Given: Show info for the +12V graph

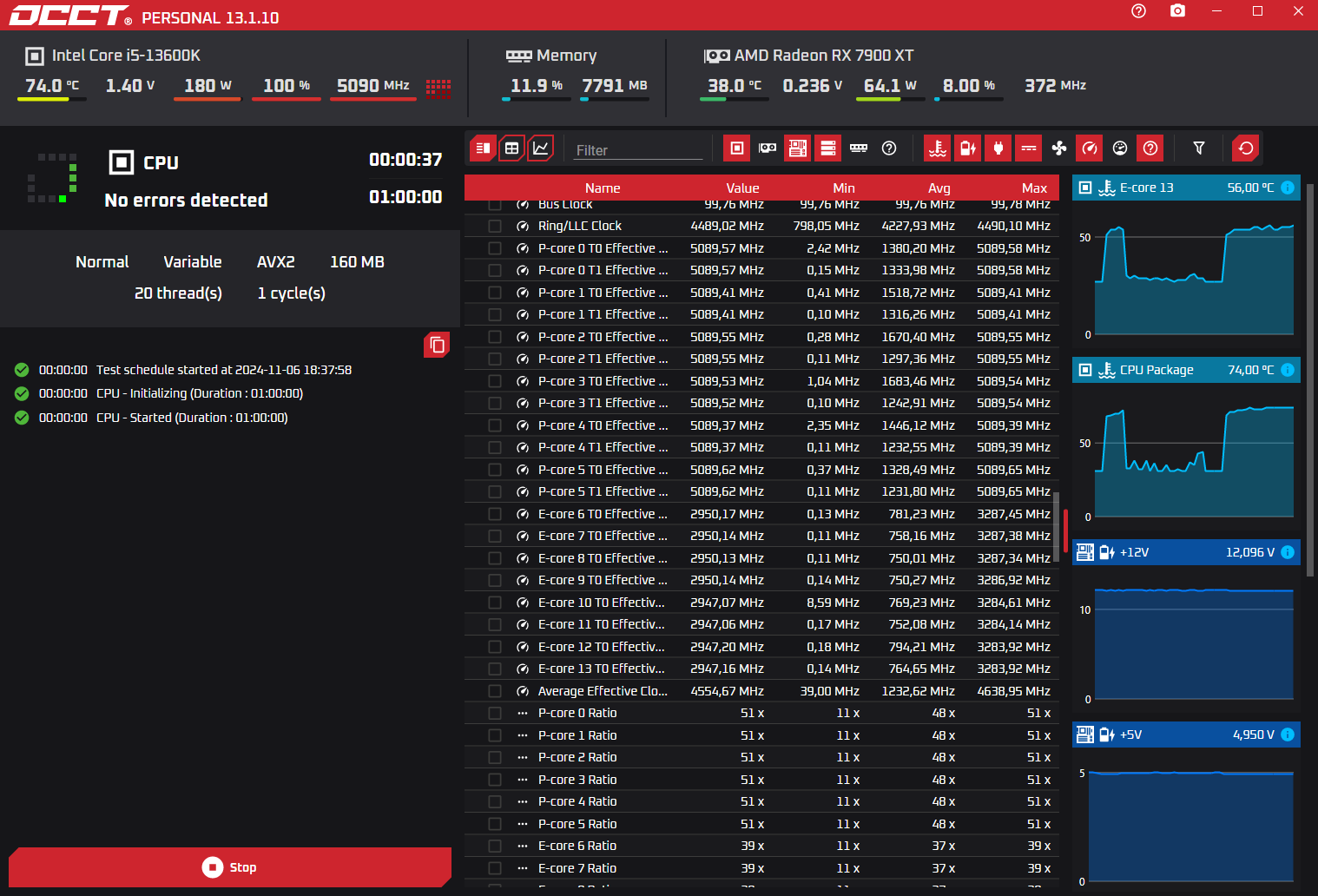Looking at the screenshot, I should 1288,552.
